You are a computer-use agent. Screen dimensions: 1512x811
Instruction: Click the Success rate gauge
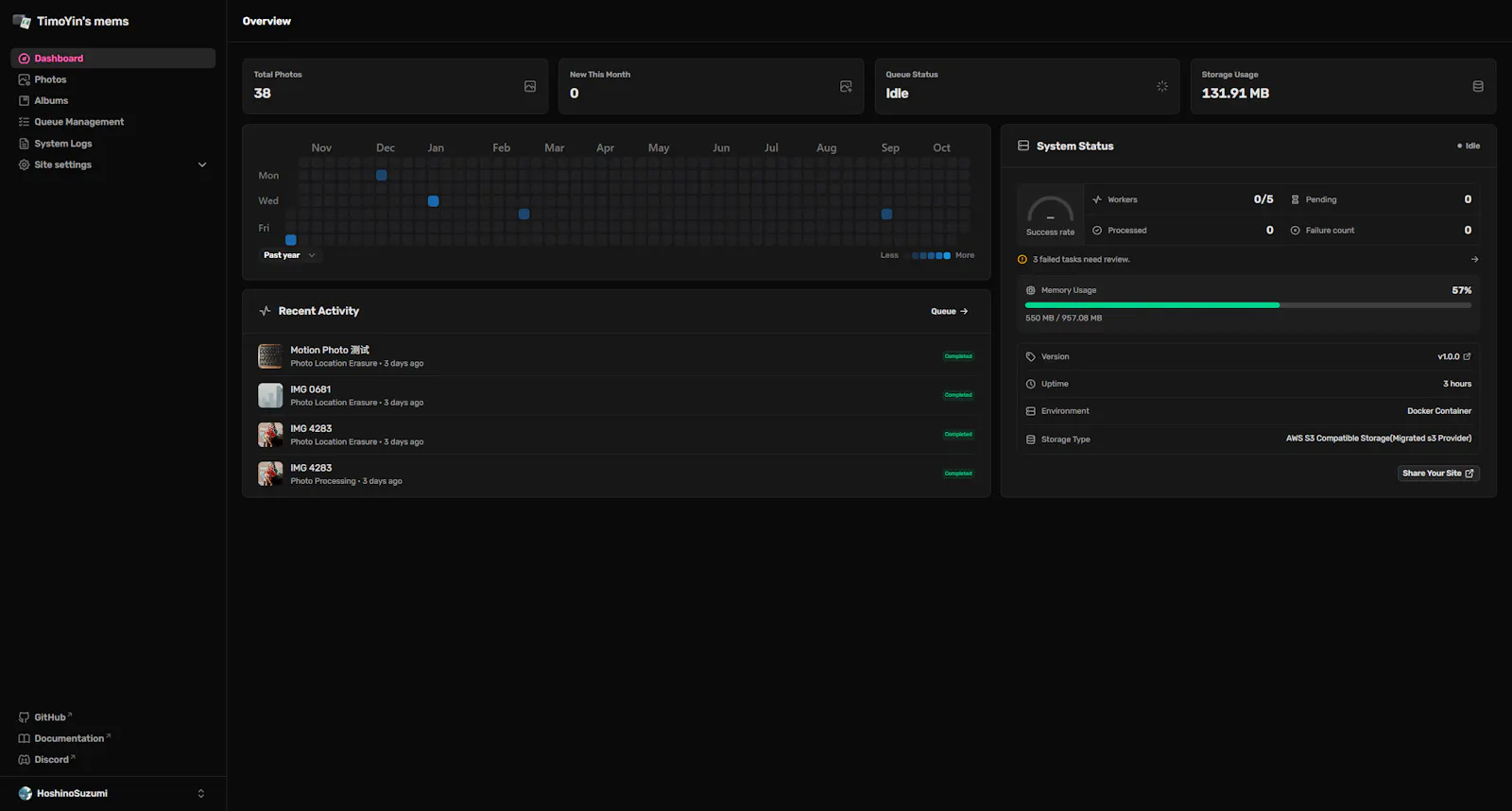(x=1050, y=210)
